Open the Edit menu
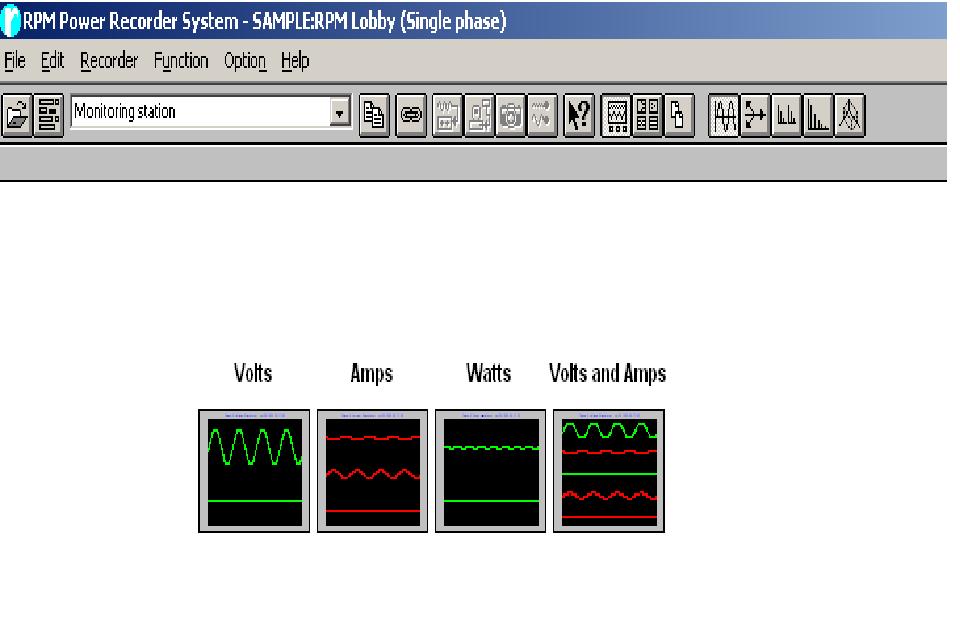 (x=52, y=61)
